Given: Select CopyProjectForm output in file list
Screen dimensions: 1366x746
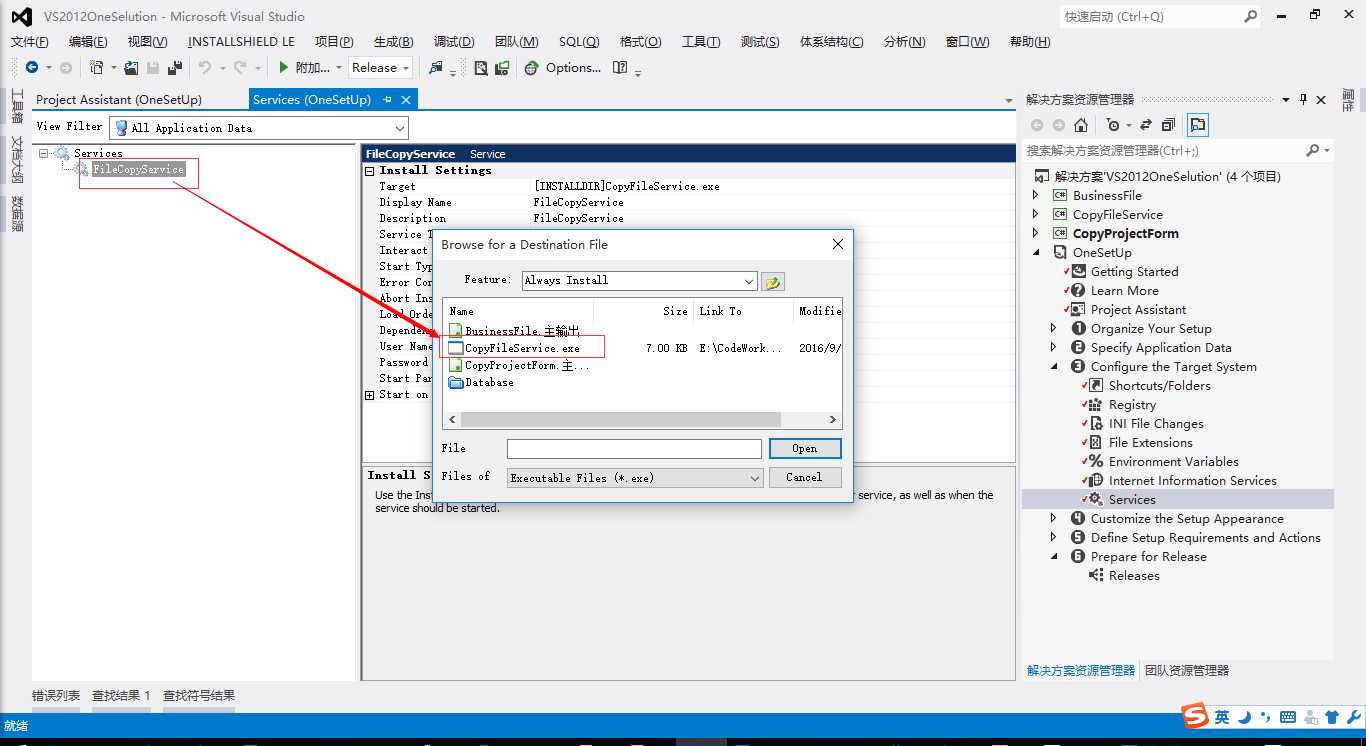Looking at the screenshot, I should click(518, 365).
